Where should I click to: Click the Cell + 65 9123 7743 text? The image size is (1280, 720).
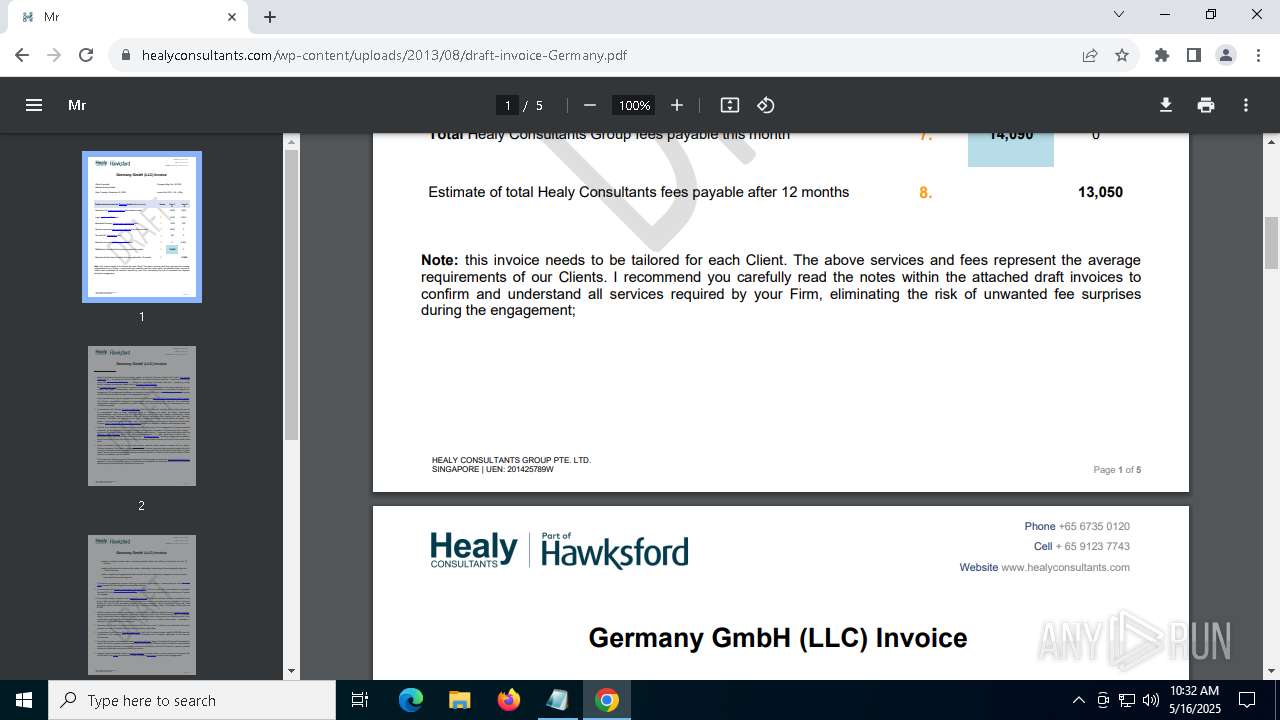tap(1082, 547)
